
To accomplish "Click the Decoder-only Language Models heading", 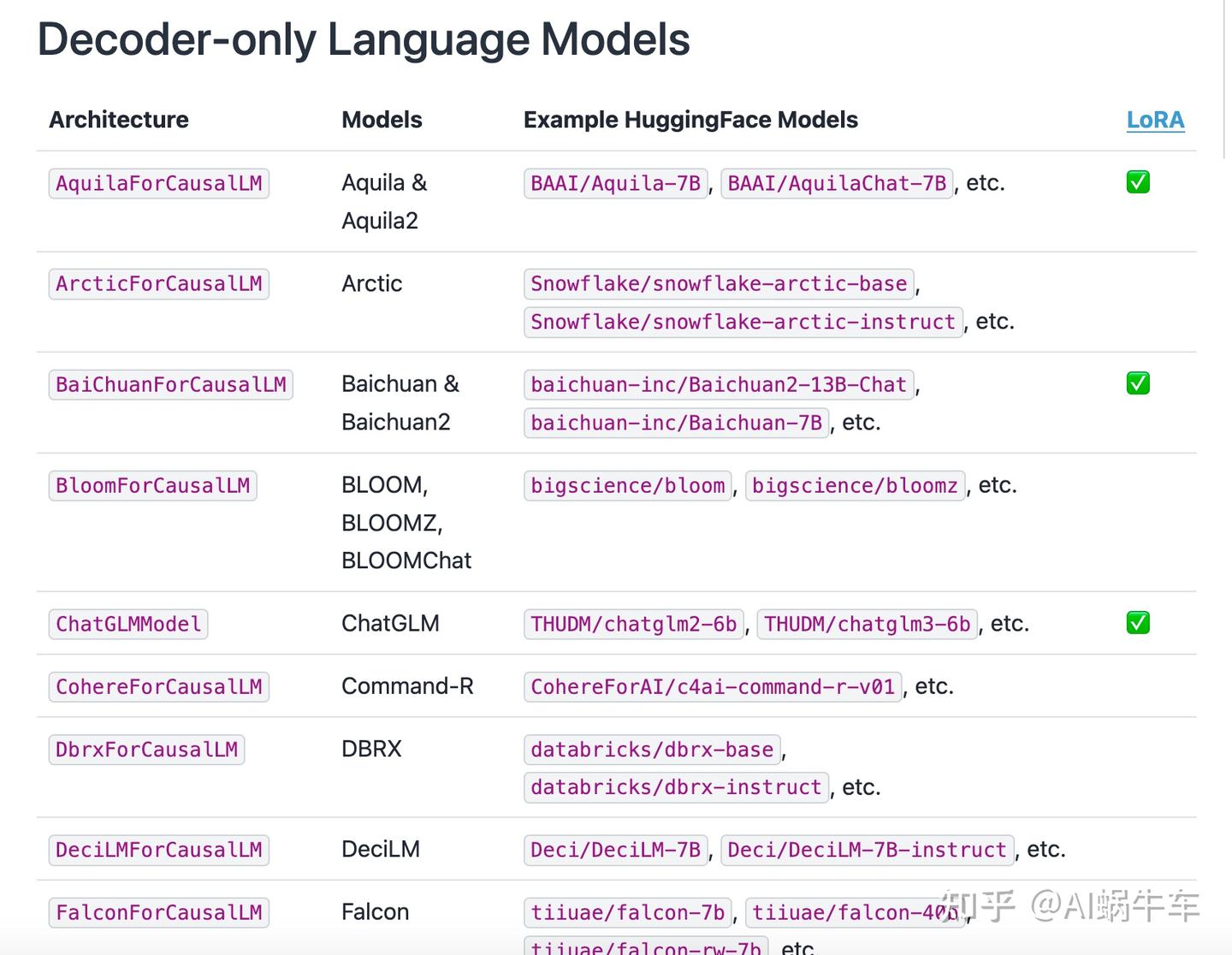I will tap(364, 39).
